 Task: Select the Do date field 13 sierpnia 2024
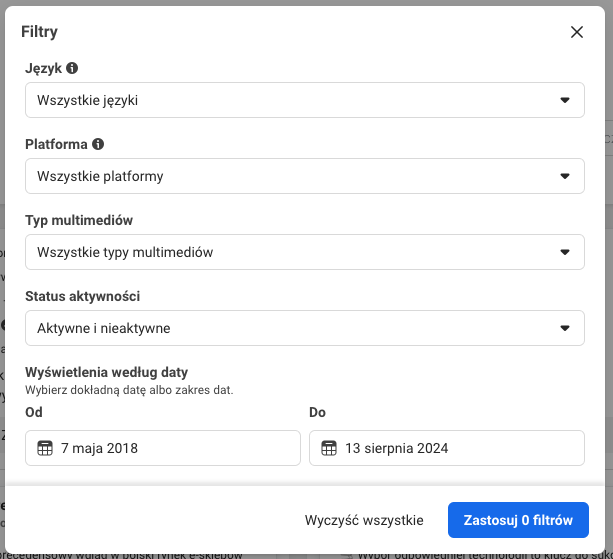447,448
